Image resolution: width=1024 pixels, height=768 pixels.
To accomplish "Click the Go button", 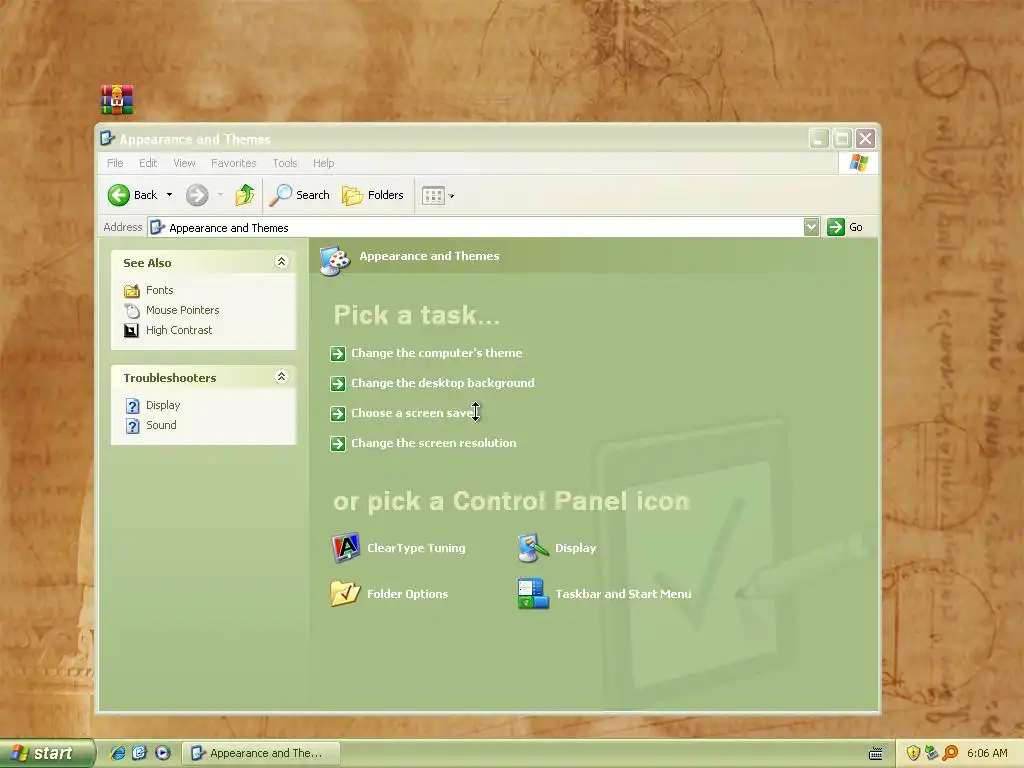I will coord(845,227).
